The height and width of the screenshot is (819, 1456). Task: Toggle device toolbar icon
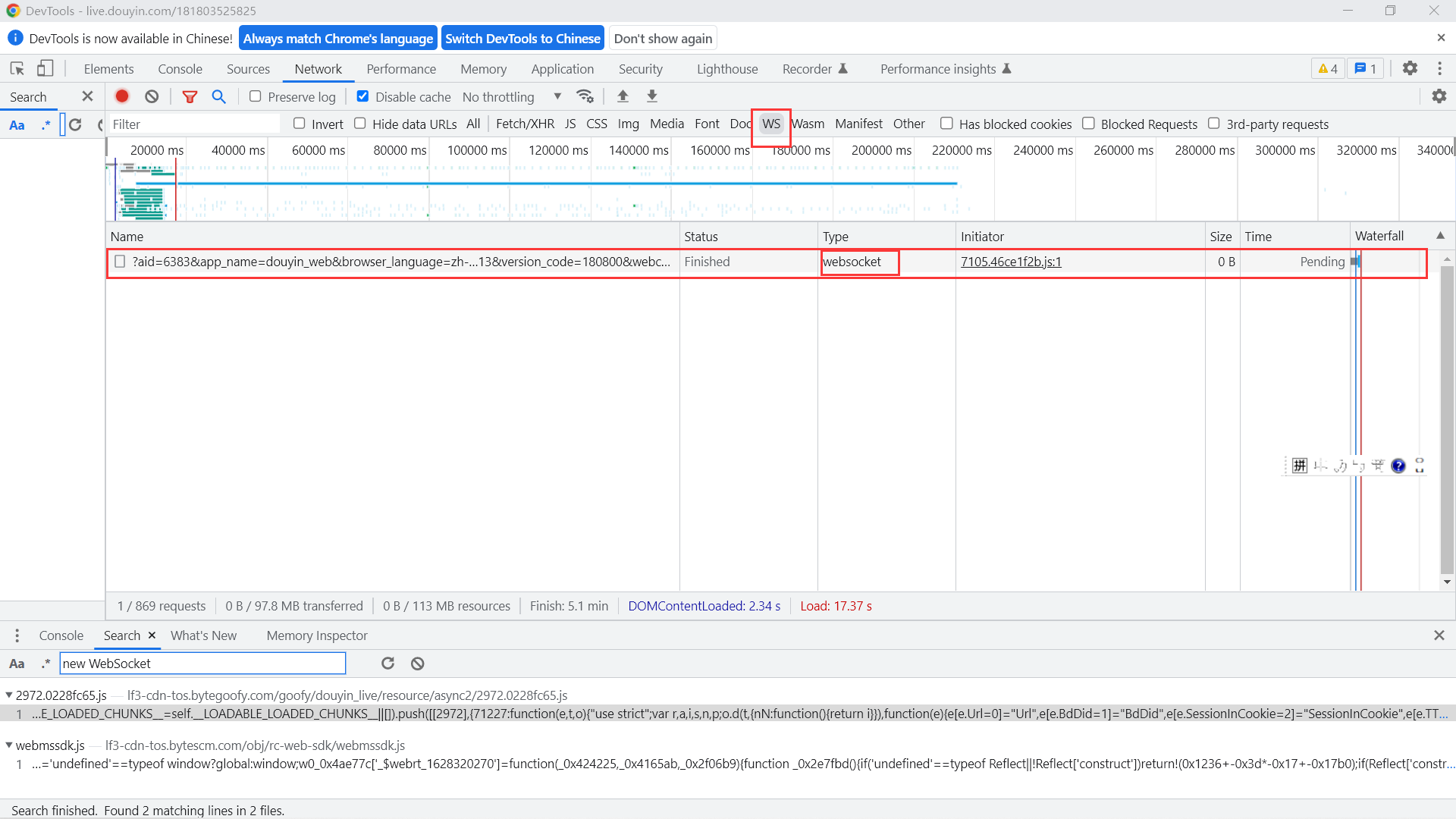point(45,68)
